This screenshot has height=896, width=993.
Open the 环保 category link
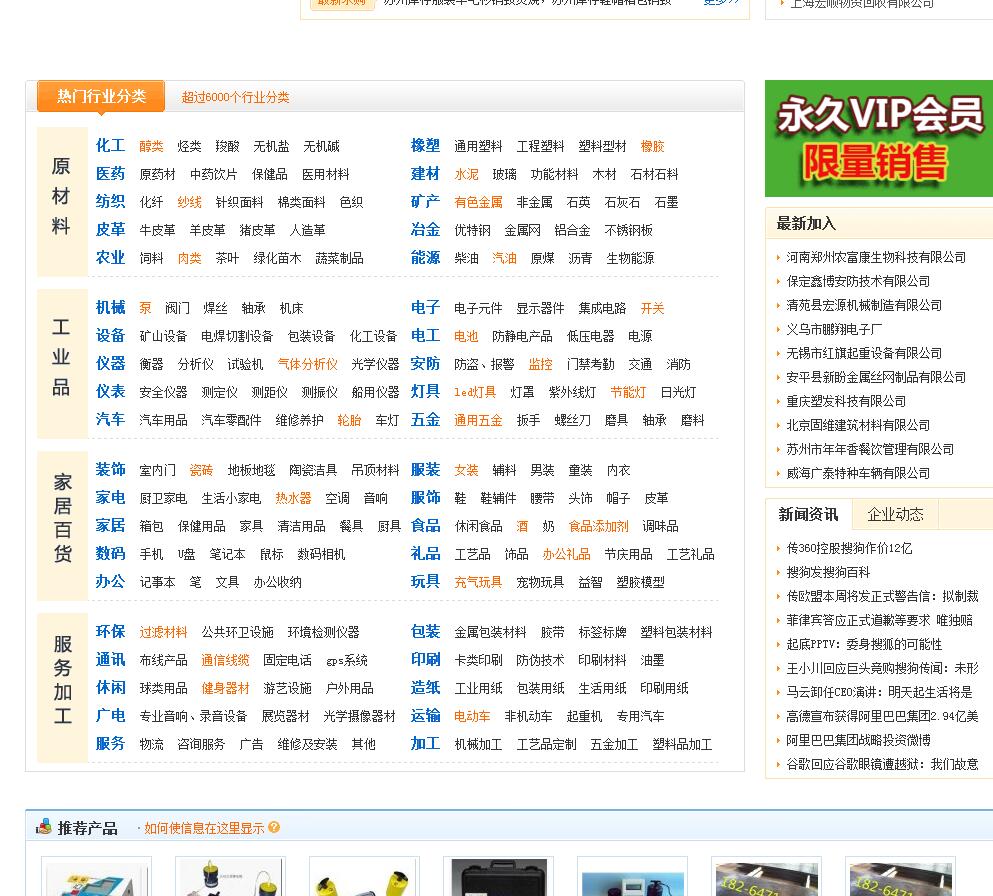(x=110, y=632)
